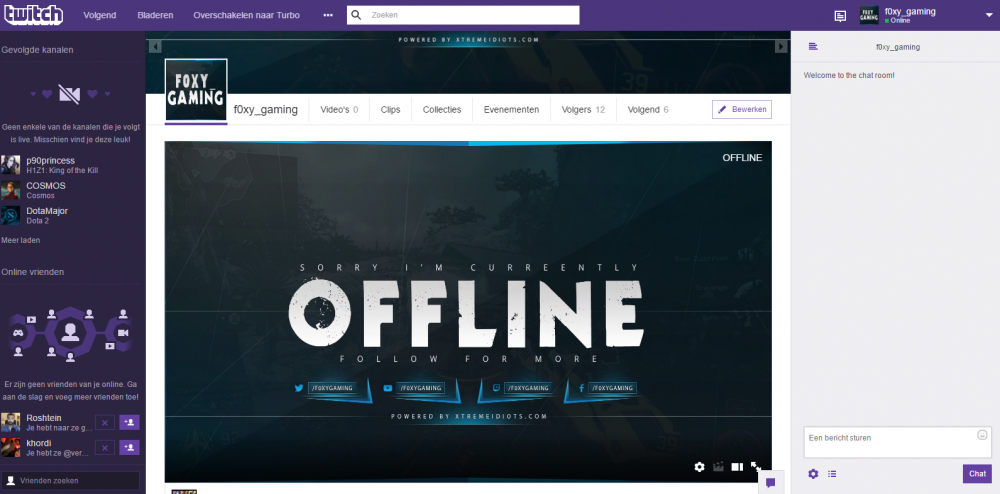Click the Chat send button
1000x494 pixels.
[x=977, y=474]
